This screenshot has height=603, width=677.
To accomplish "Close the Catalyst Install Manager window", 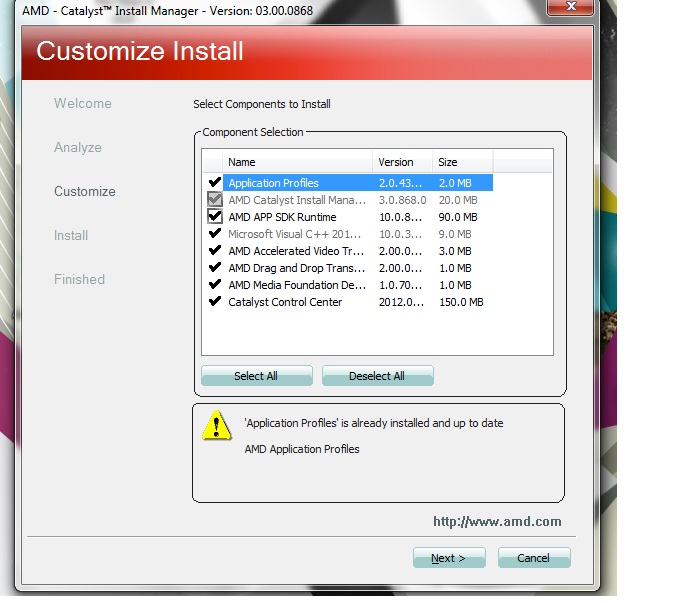I will 570,6.
